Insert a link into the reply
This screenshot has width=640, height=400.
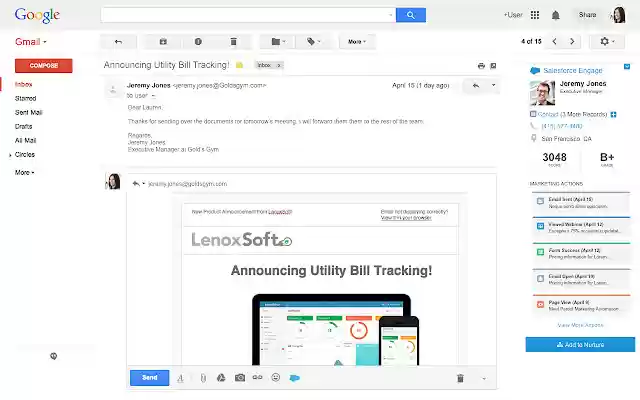pyautogui.click(x=257, y=378)
